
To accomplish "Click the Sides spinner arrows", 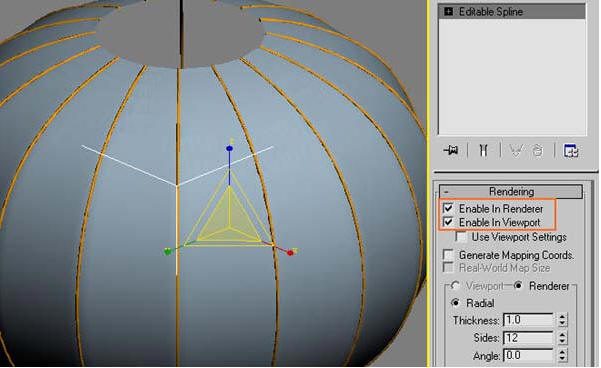I will [562, 338].
